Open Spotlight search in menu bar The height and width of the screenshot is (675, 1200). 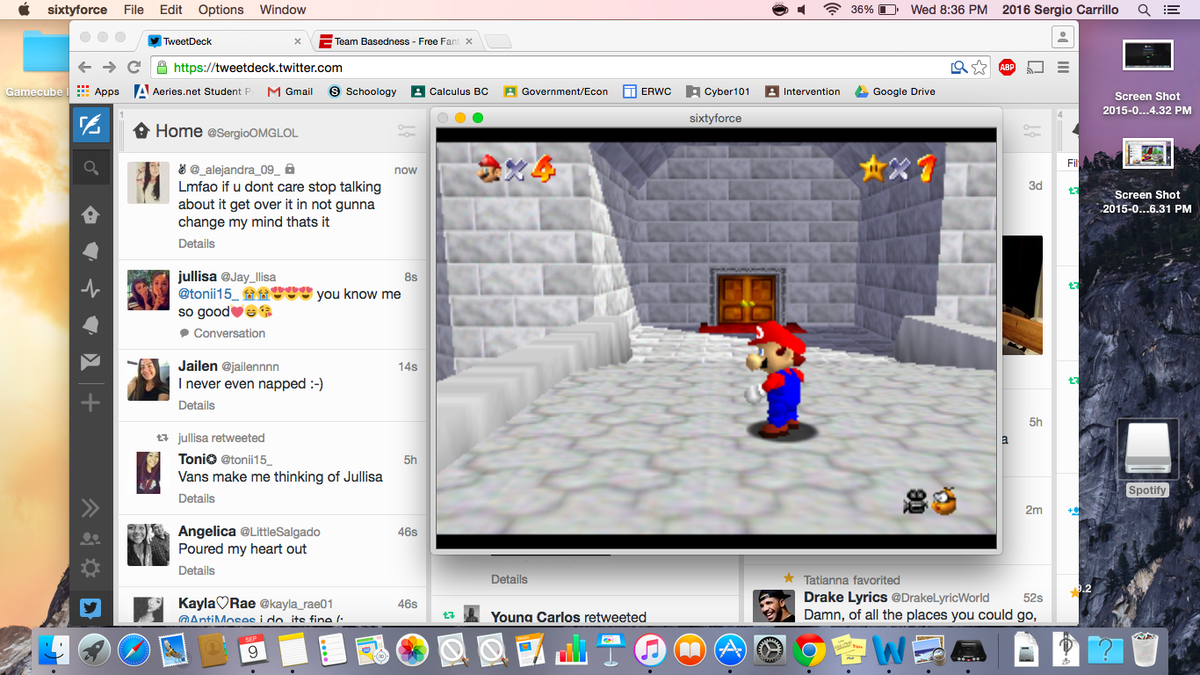(1144, 10)
